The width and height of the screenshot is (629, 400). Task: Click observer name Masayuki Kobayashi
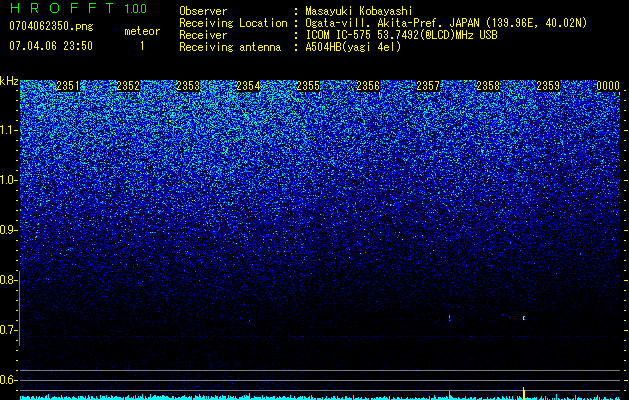(359, 11)
